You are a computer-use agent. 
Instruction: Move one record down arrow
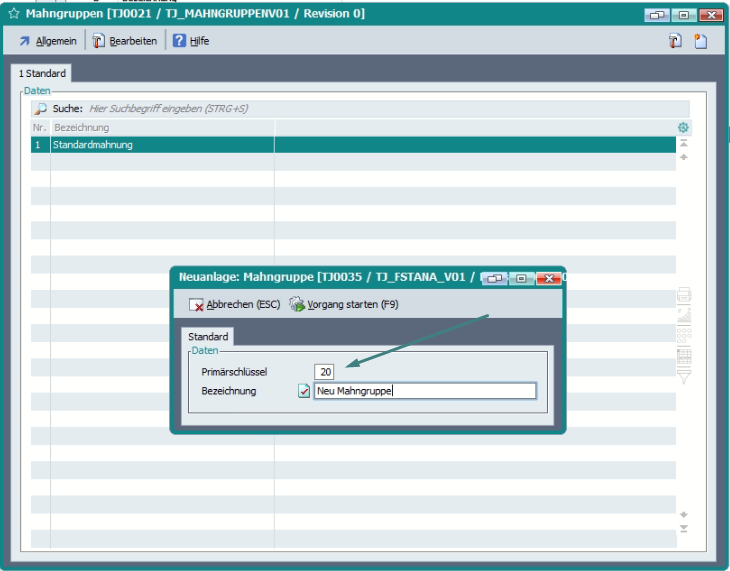tap(684, 514)
